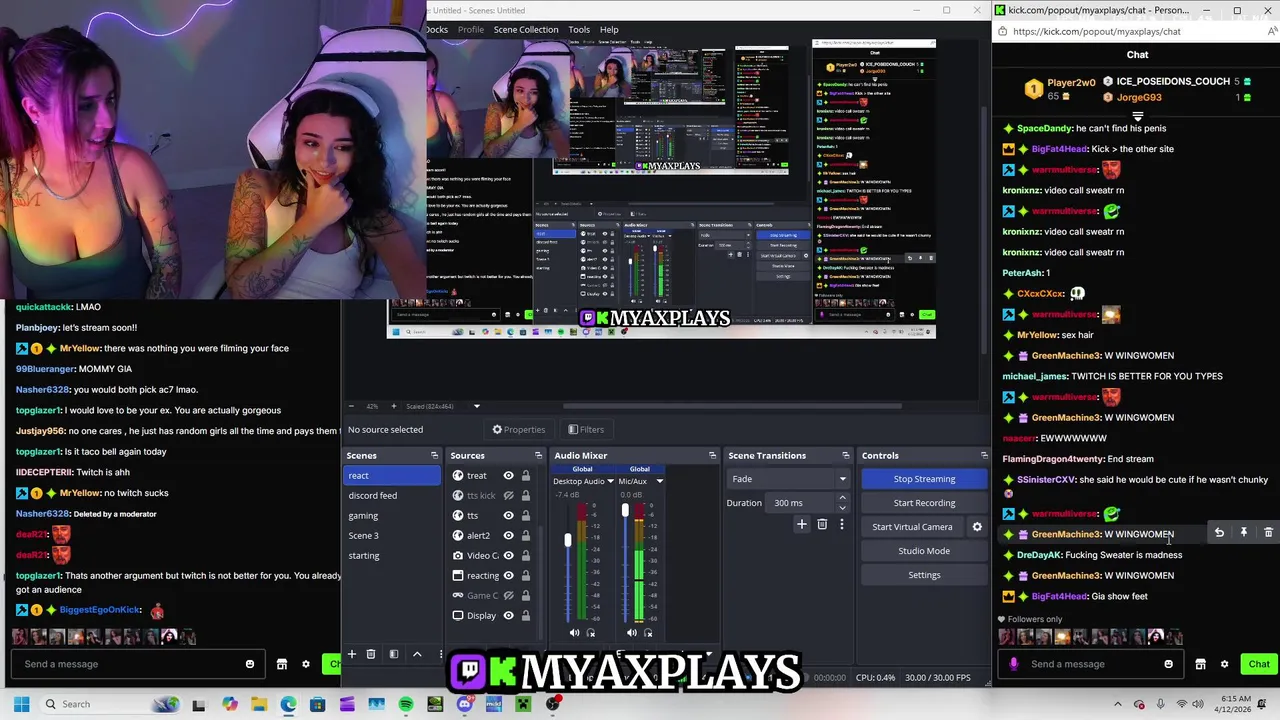Viewport: 1280px width, 720px height.
Task: Click Send a message field in popout chat
Action: click(1092, 664)
